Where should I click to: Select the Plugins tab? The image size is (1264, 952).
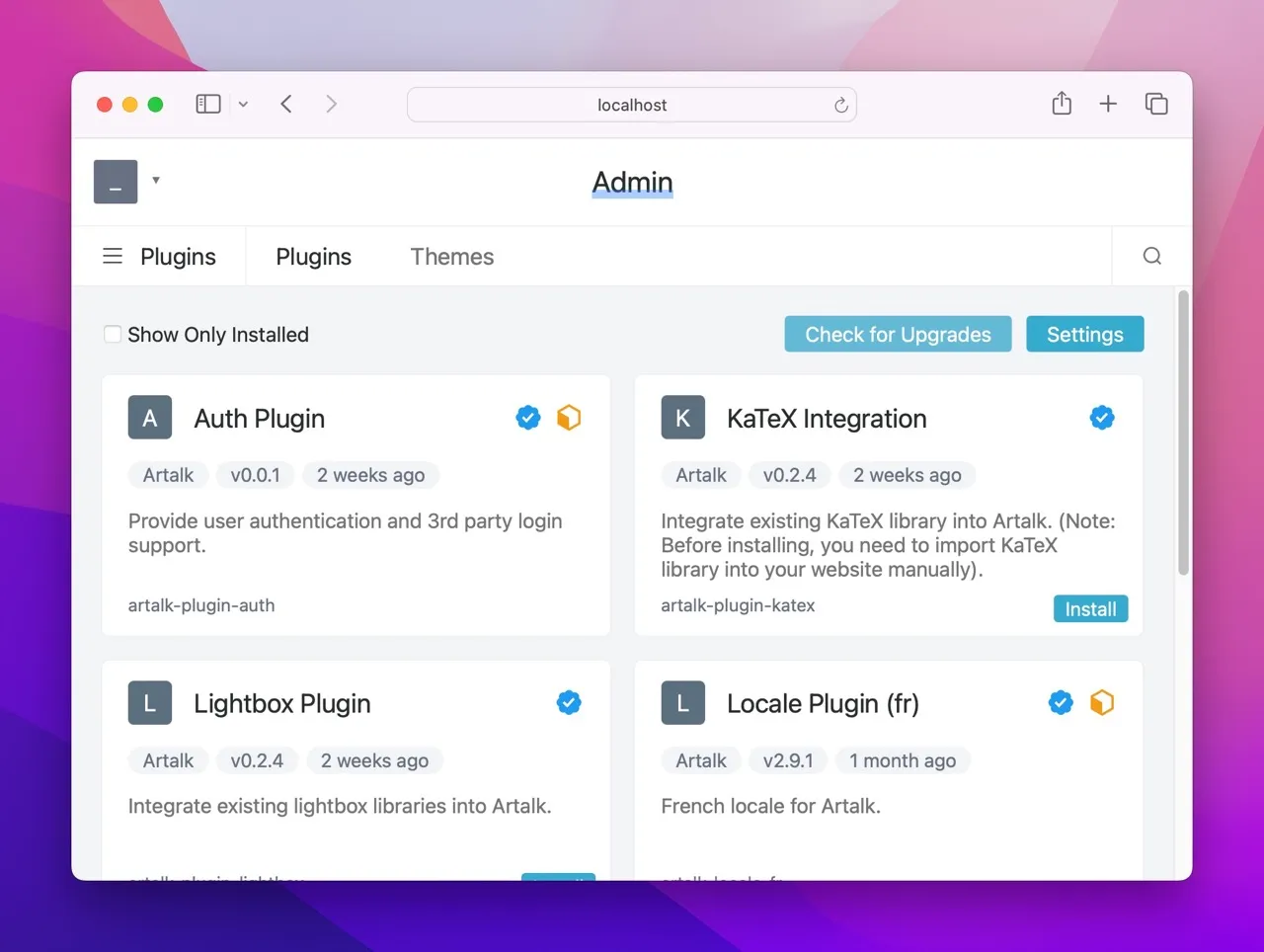[x=313, y=256]
